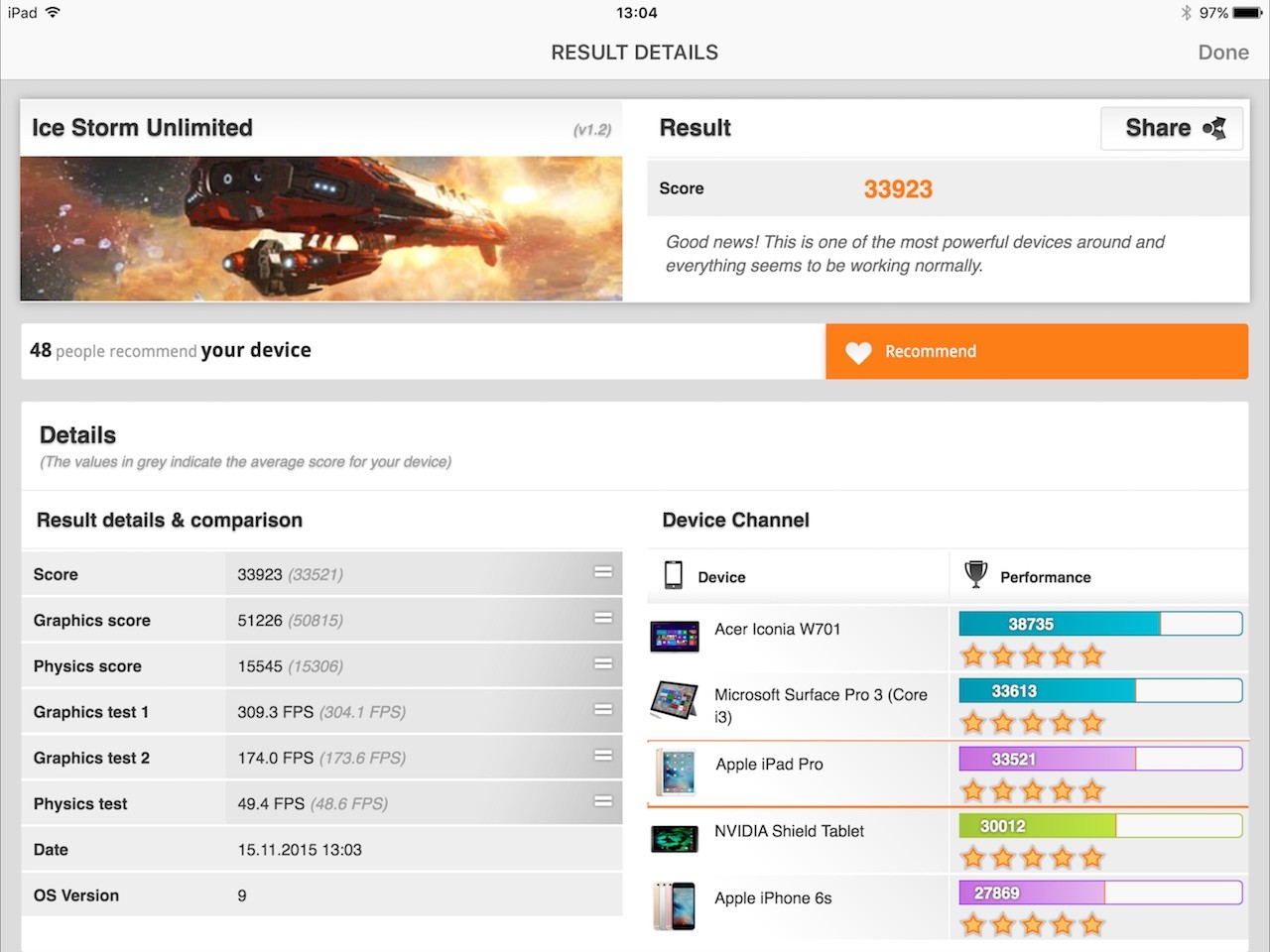Image resolution: width=1270 pixels, height=952 pixels.
Task: Click the Graphics test 2 value 174.0 FPS
Action: 276,758
